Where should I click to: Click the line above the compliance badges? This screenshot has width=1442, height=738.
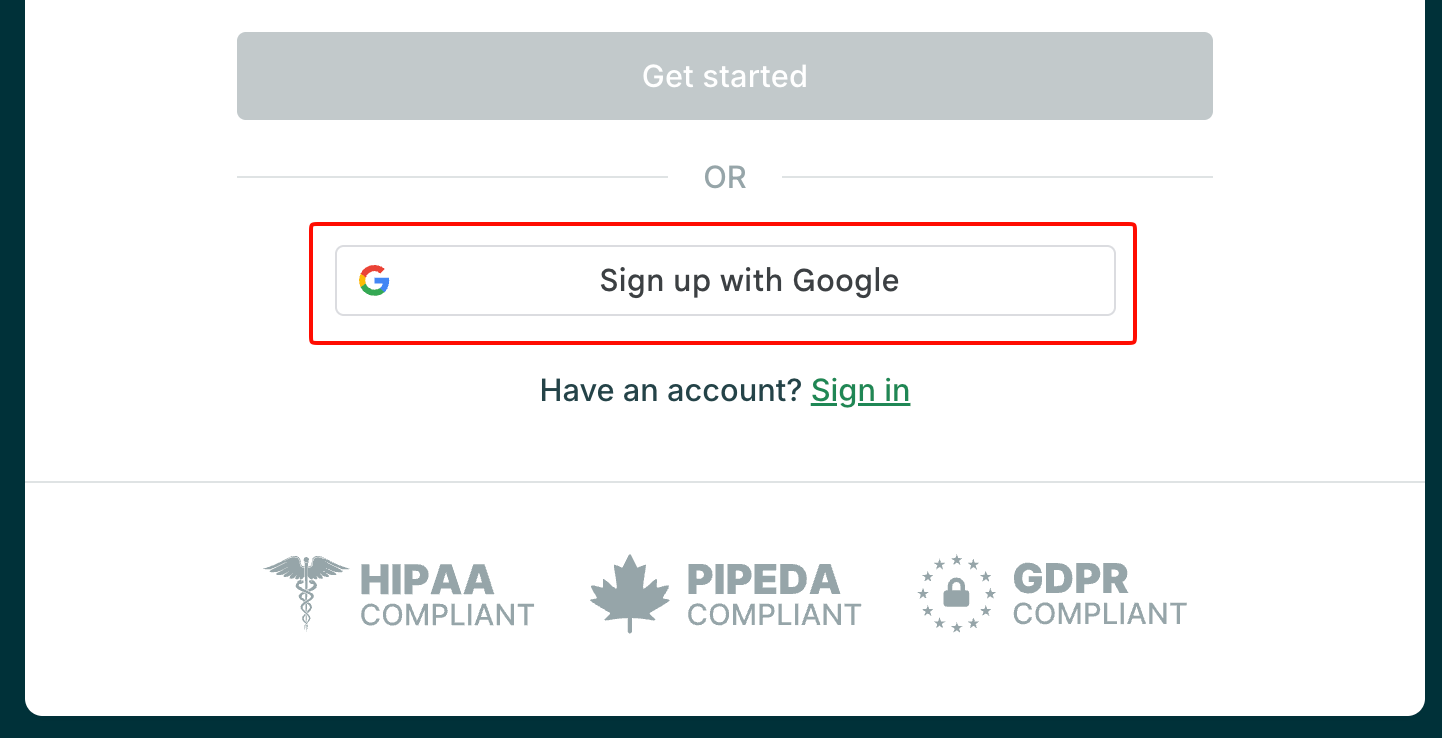pyautogui.click(x=725, y=482)
